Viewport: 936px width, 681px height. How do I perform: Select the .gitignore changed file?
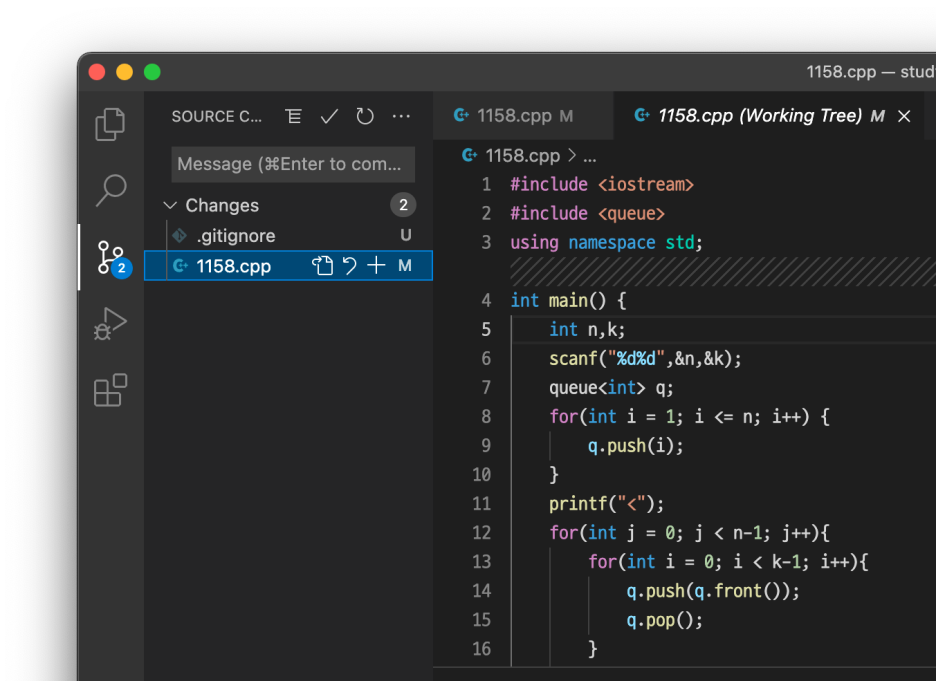[x=288, y=236]
